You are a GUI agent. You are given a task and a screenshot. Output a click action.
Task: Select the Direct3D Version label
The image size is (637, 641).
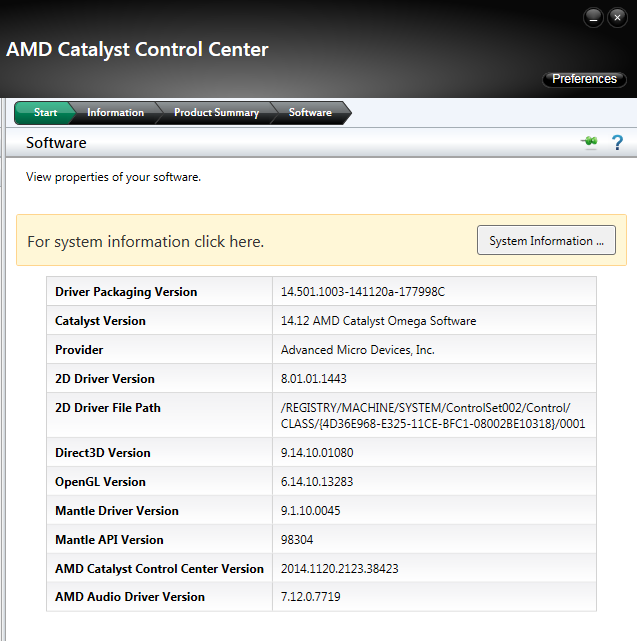tap(103, 453)
